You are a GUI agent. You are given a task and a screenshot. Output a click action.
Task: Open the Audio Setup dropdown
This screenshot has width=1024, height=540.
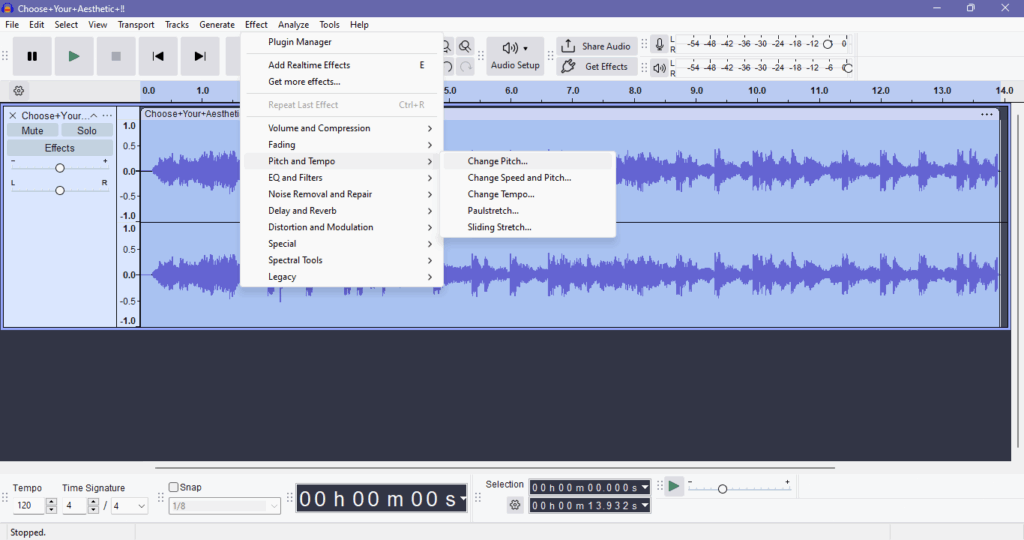pos(515,57)
